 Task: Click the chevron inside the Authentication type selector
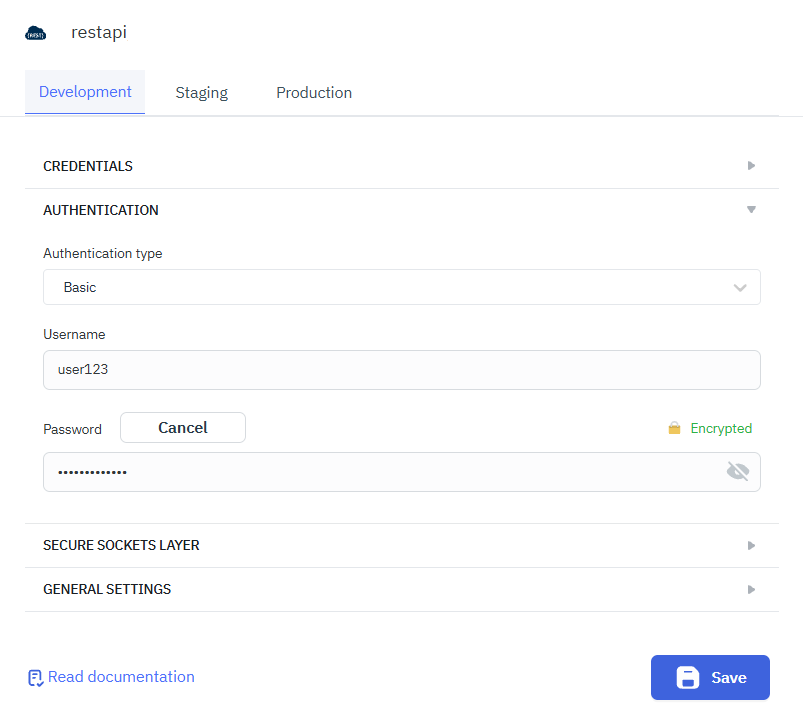[x=740, y=287]
